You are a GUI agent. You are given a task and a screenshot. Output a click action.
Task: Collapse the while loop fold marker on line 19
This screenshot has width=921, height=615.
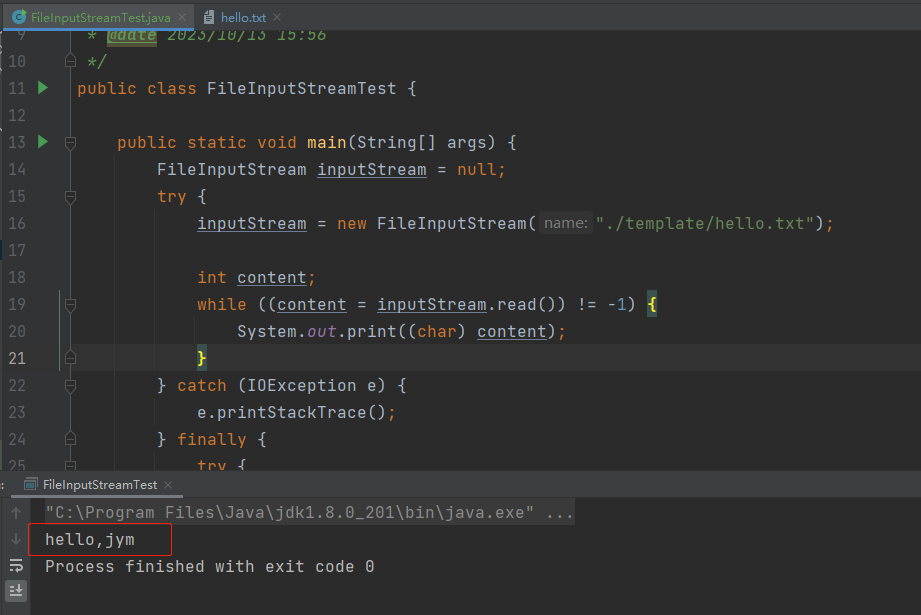(70, 304)
